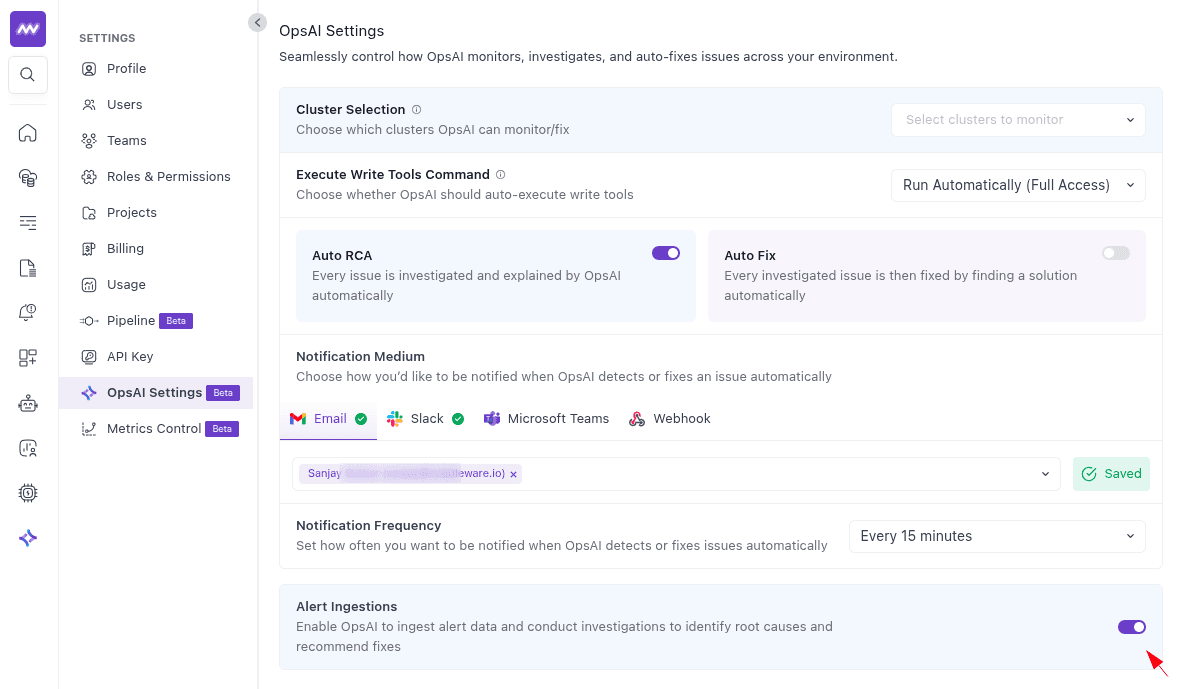
Task: Click the search icon in left rail
Action: (28, 75)
